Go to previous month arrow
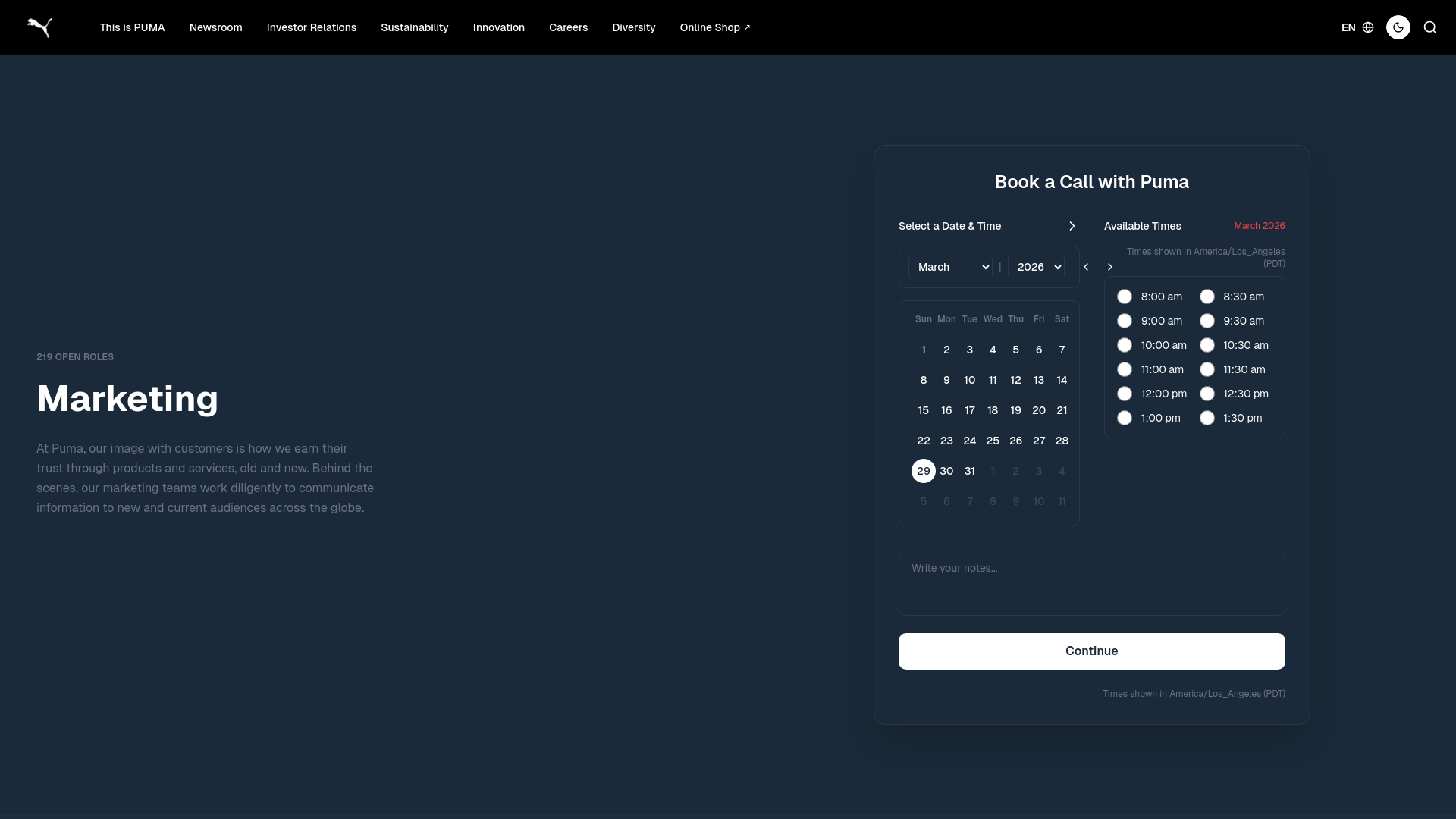Screen dimensions: 1456x819 tap(1086, 267)
